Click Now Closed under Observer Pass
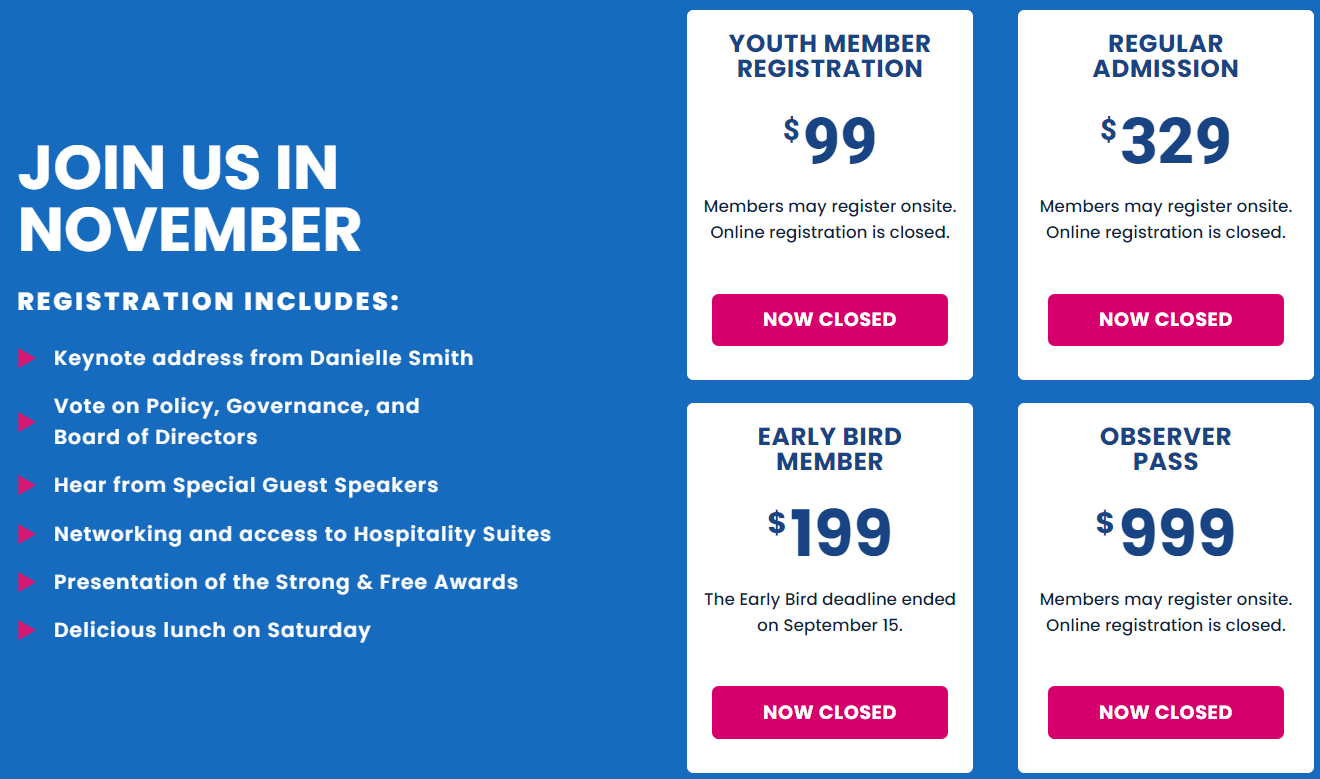This screenshot has width=1320, height=779. 1166,713
